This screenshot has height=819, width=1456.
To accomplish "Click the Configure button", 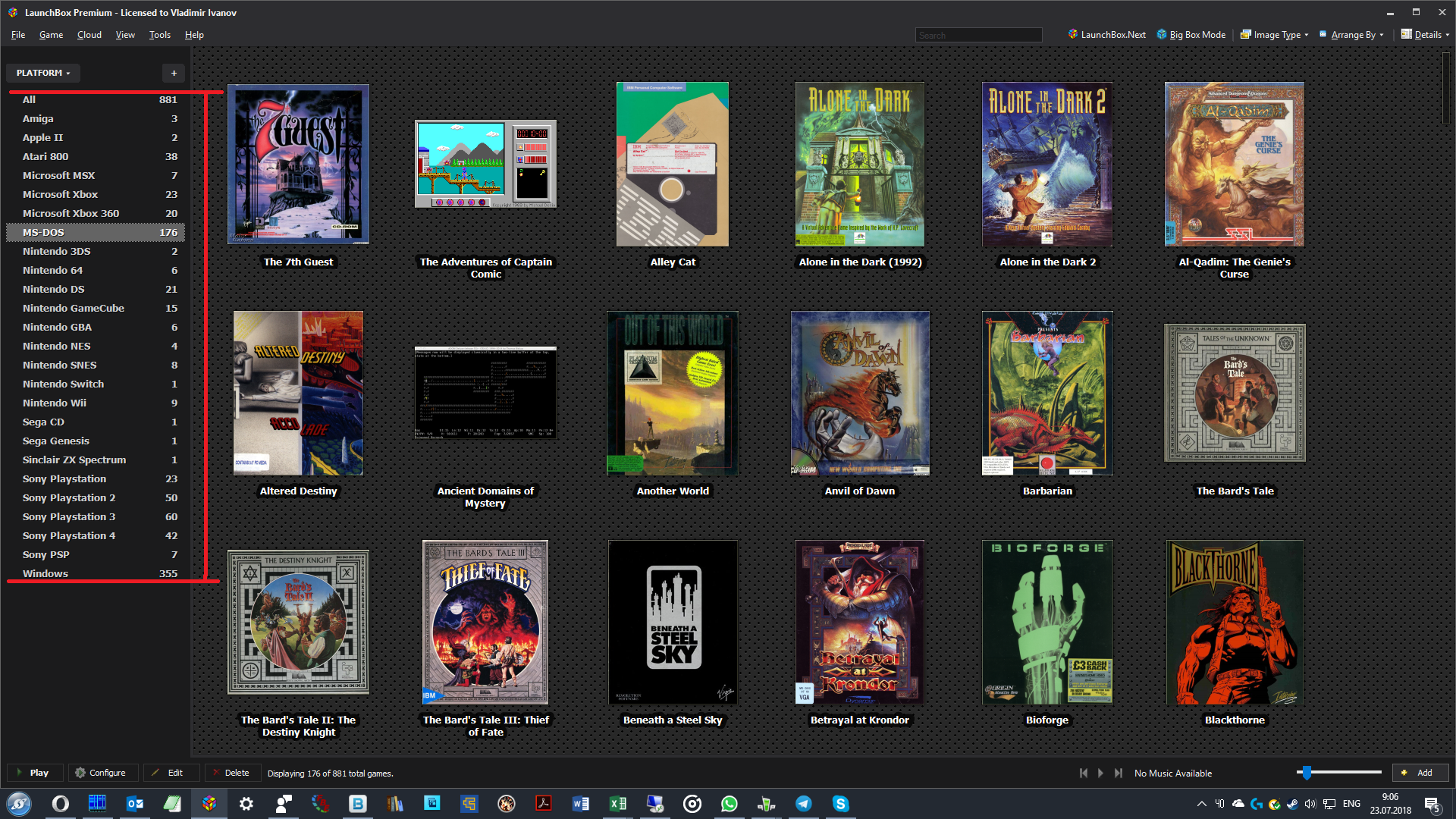I will pos(102,773).
